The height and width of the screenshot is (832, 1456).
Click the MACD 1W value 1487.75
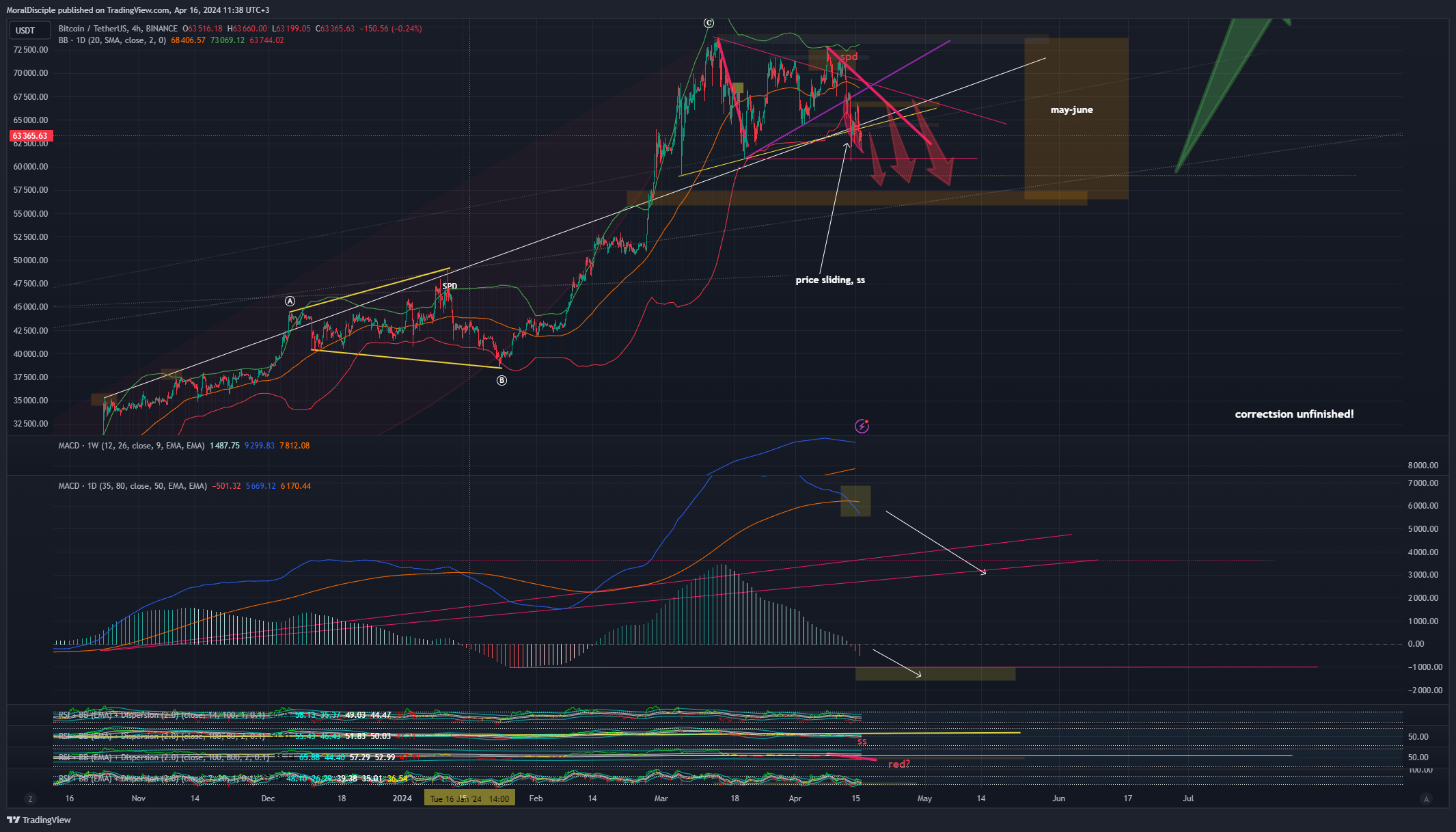[x=225, y=446]
